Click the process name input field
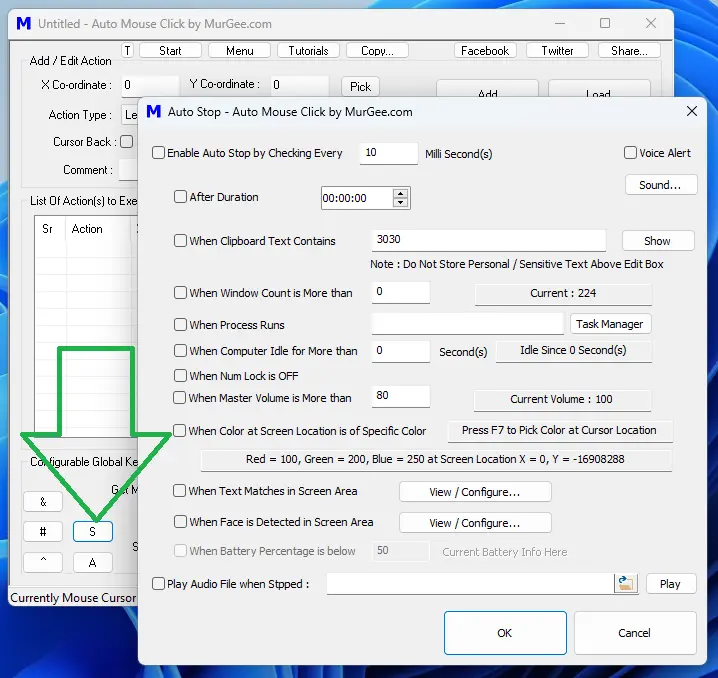Image resolution: width=718 pixels, height=678 pixels. (467, 324)
